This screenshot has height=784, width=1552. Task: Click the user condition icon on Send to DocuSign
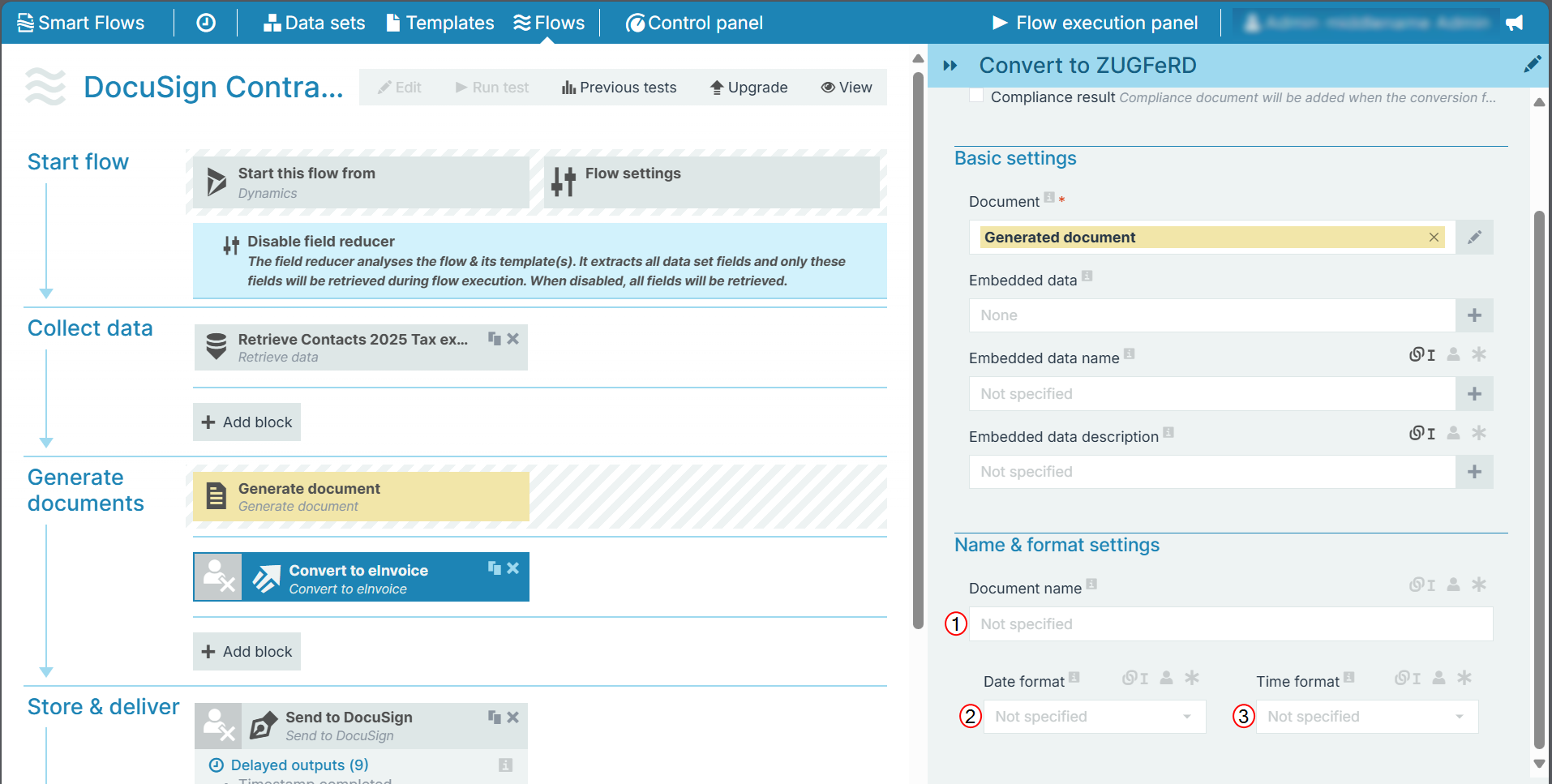pos(218,726)
